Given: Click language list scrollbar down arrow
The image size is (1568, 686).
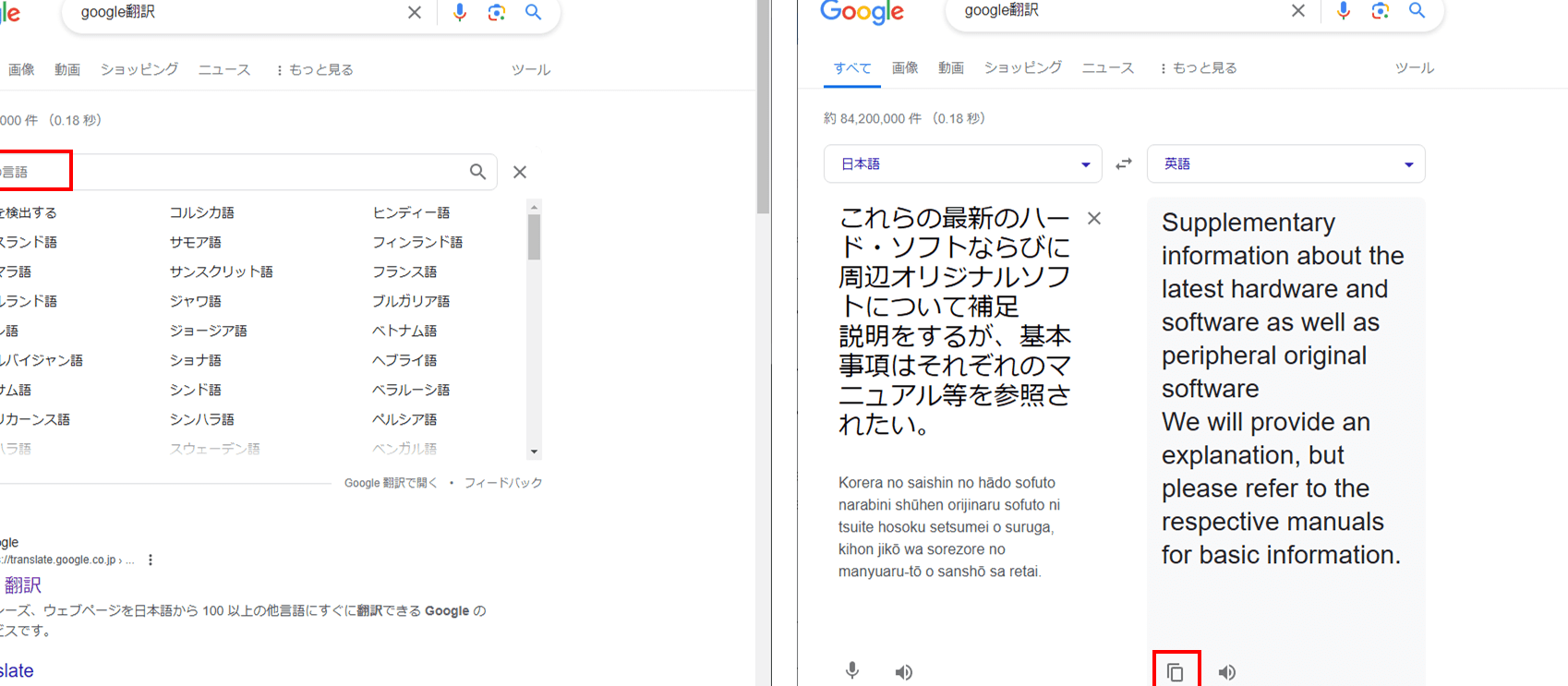Looking at the screenshot, I should tap(534, 452).
